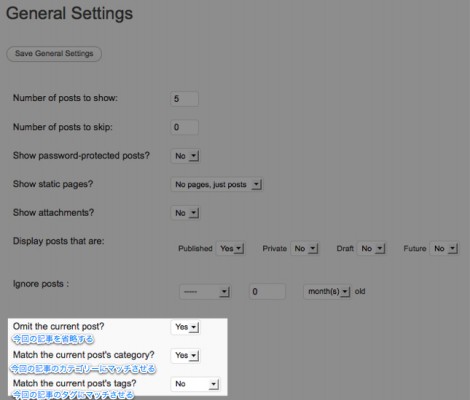Image resolution: width=470 pixels, height=400 pixels.
Task: Focus the Number of posts to show field
Action: (x=184, y=99)
